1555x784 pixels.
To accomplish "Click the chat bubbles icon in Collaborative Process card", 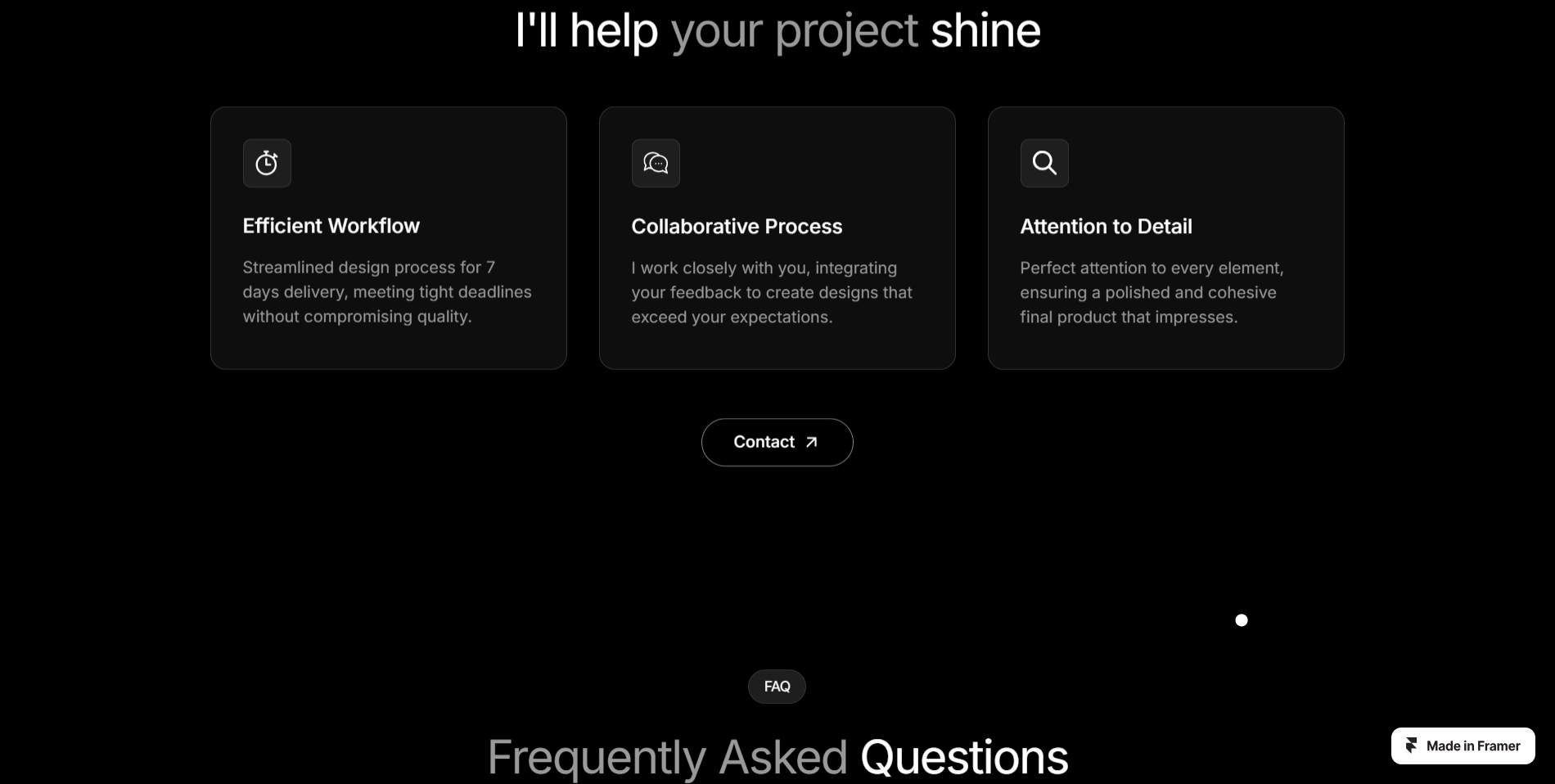I will click(x=656, y=163).
